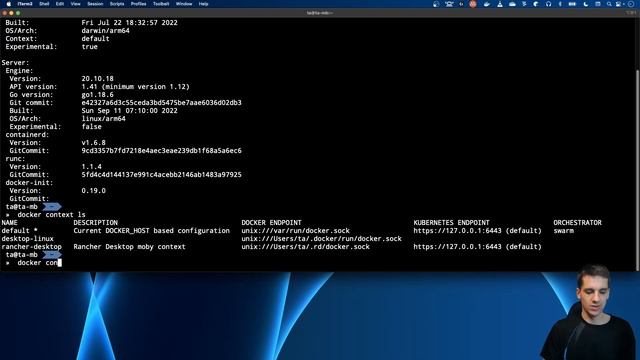Click the 'Server:' section label

15,63
